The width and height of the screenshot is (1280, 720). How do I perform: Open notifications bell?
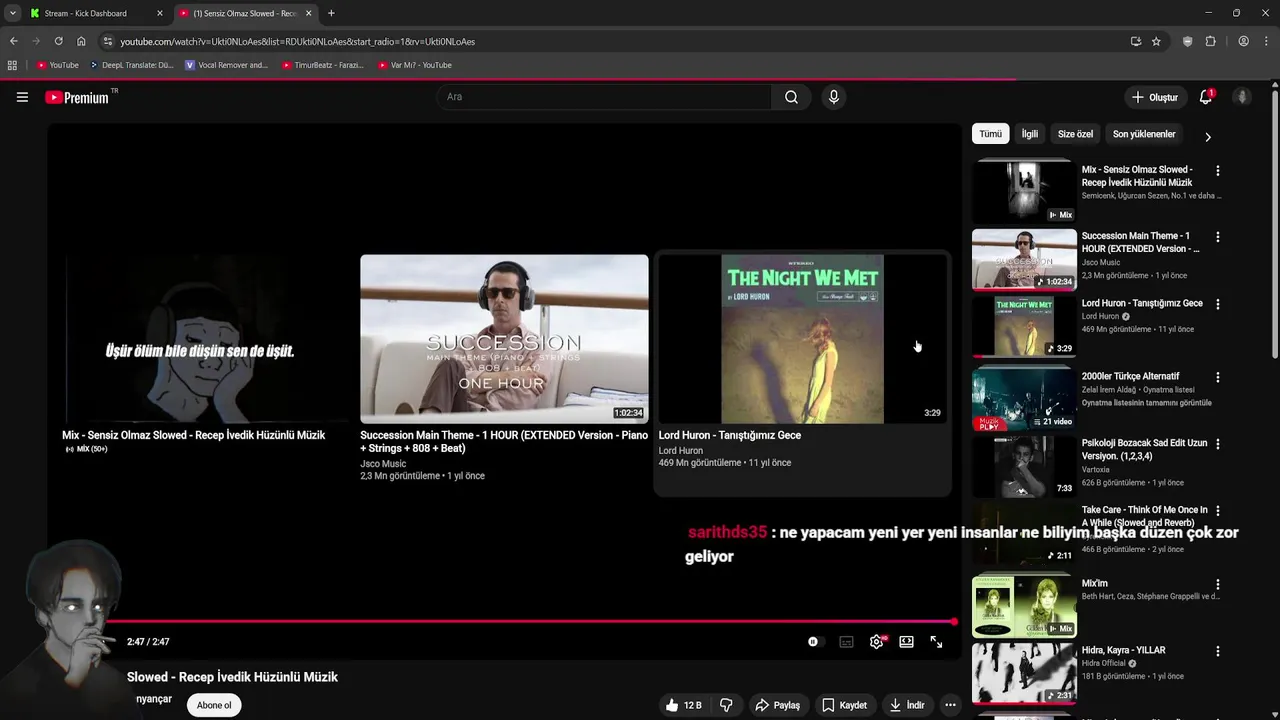(x=1206, y=97)
